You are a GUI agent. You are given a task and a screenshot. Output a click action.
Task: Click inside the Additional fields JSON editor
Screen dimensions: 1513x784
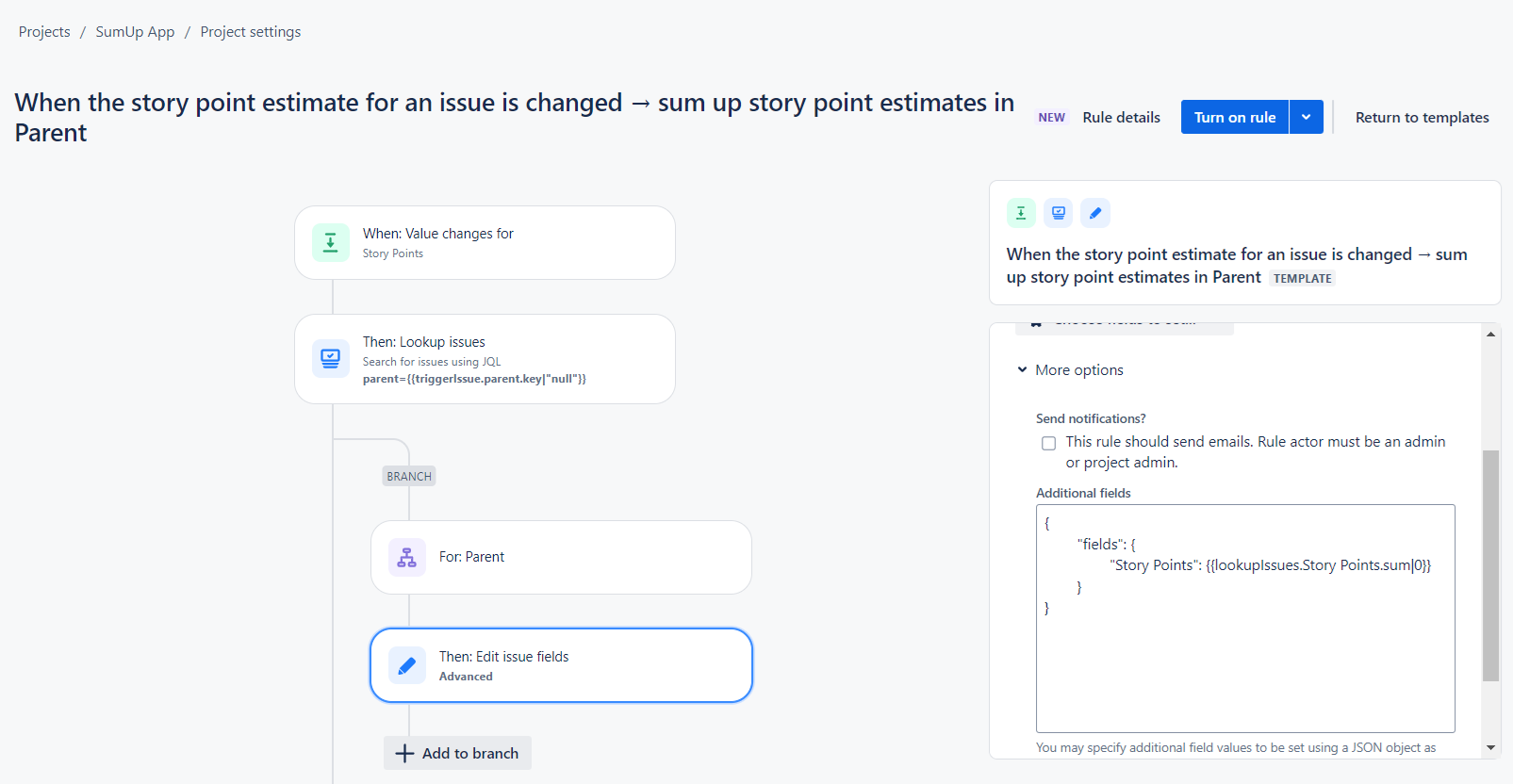[x=1244, y=617]
